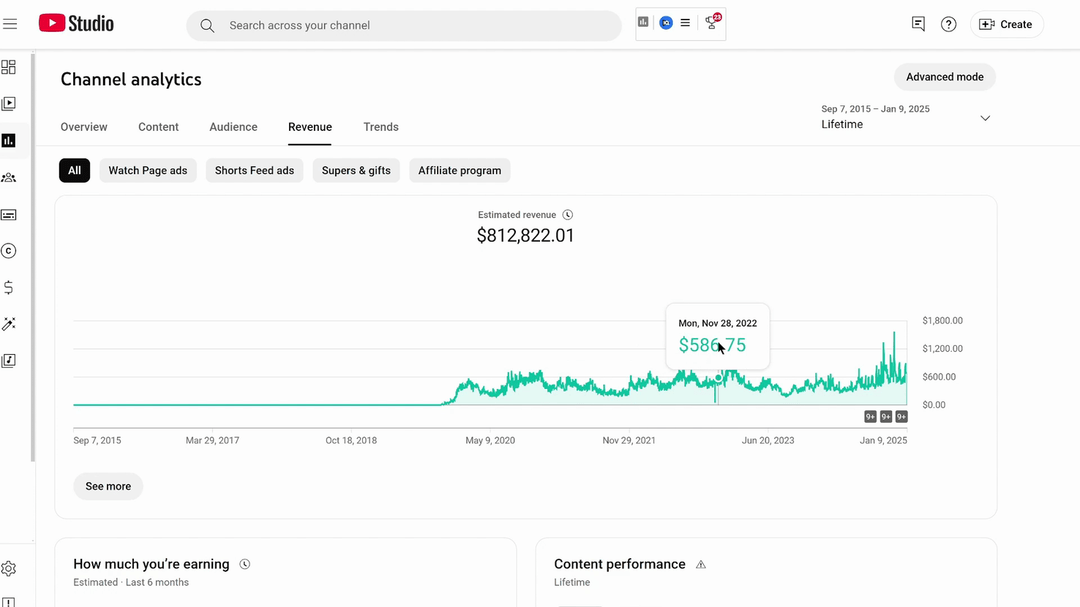The image size is (1080, 607).
Task: Select the Shorts Feed ads filter chip
Action: 254,170
